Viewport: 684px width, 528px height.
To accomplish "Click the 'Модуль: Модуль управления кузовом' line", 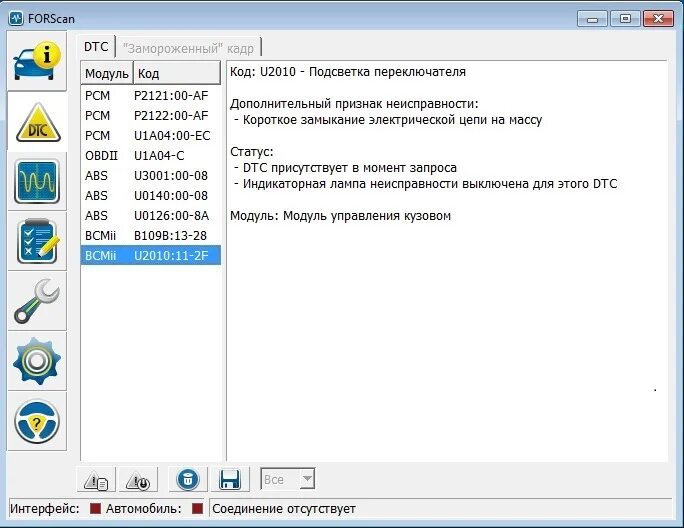I will pyautogui.click(x=340, y=216).
